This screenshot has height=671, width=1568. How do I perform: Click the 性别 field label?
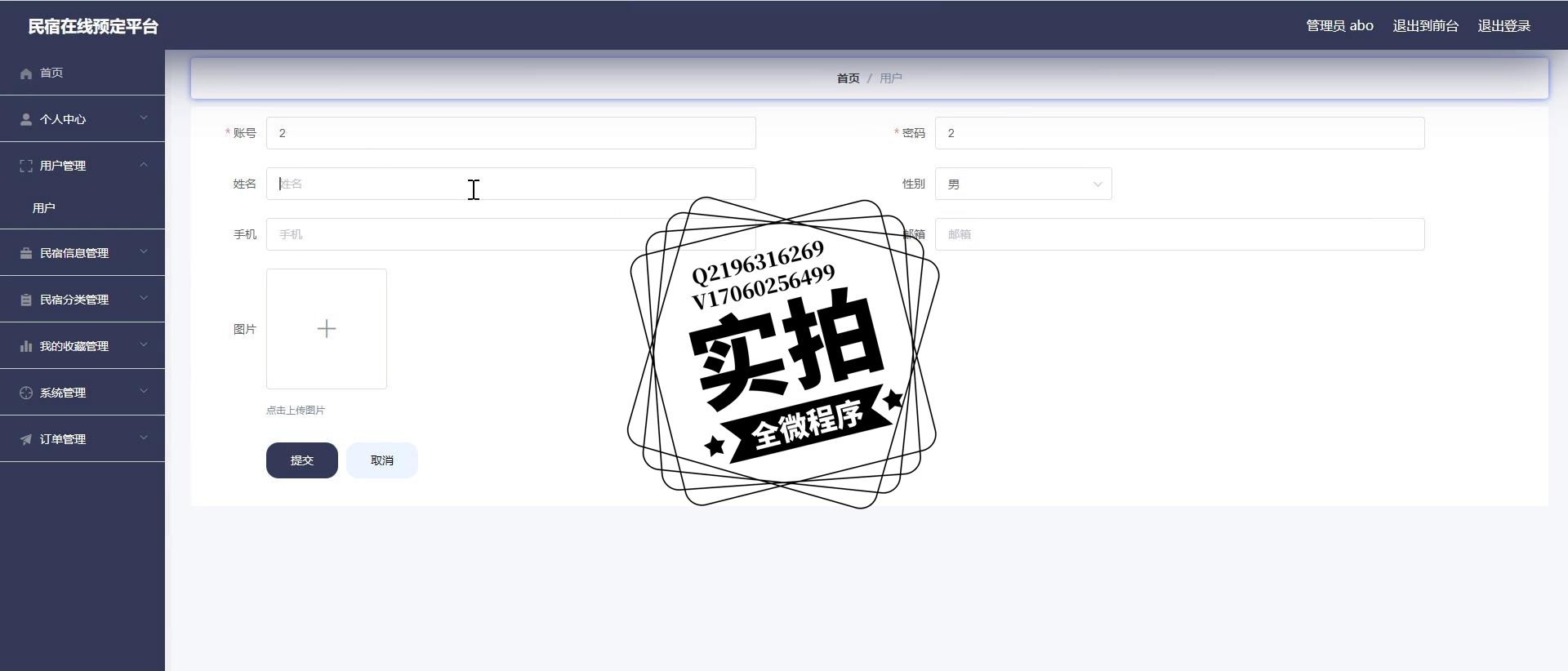point(914,184)
